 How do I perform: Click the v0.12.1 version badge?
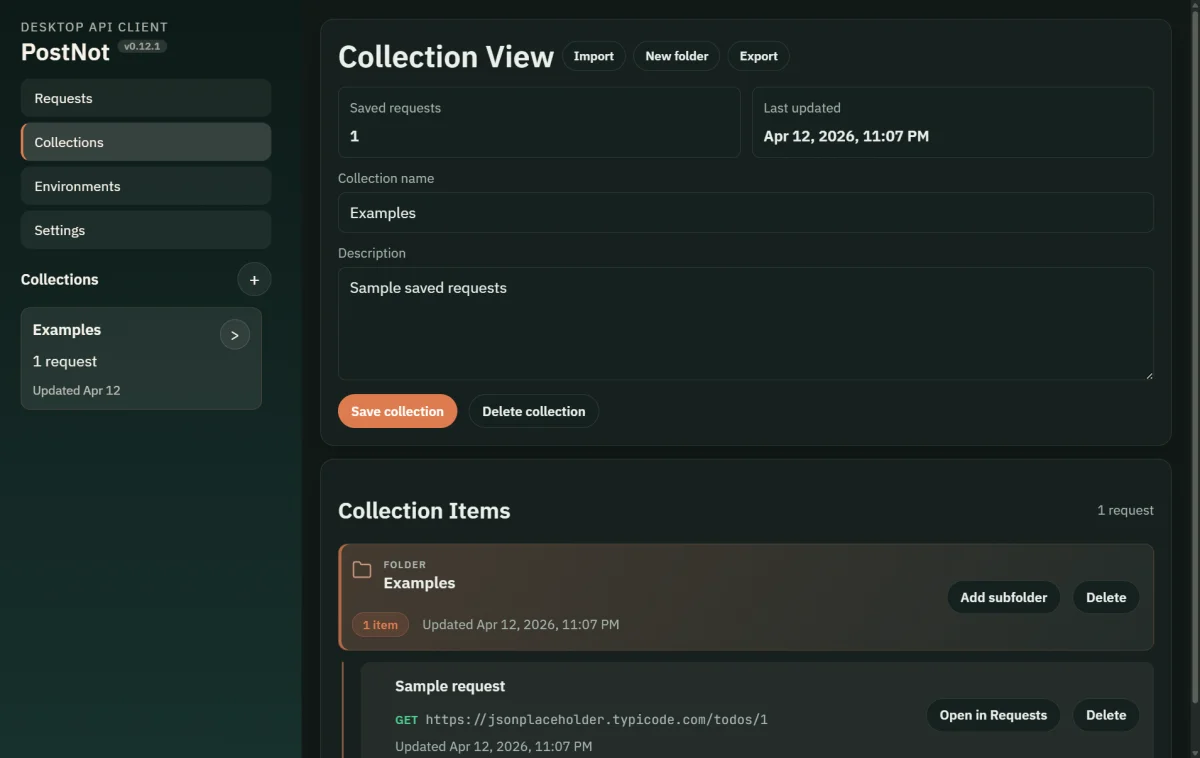pyautogui.click(x=141, y=46)
